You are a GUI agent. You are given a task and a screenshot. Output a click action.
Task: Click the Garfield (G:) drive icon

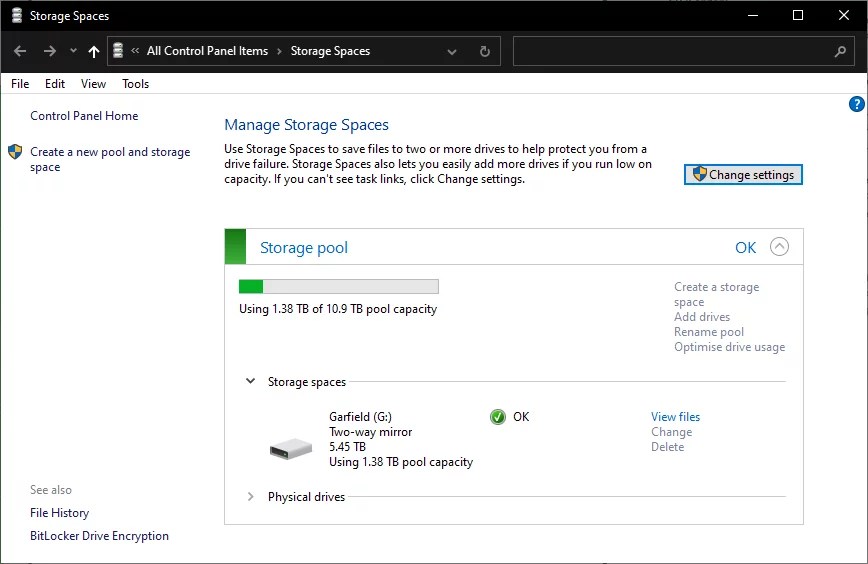click(x=291, y=449)
